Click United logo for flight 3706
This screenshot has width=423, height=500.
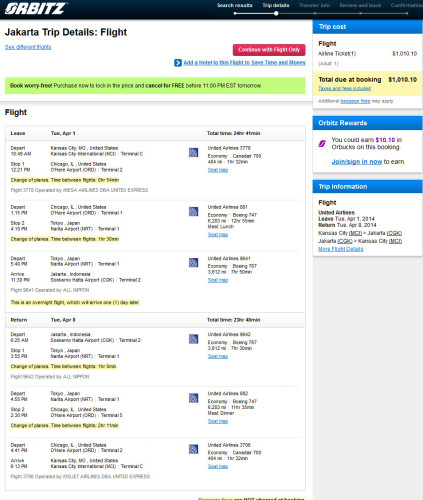click(x=194, y=449)
